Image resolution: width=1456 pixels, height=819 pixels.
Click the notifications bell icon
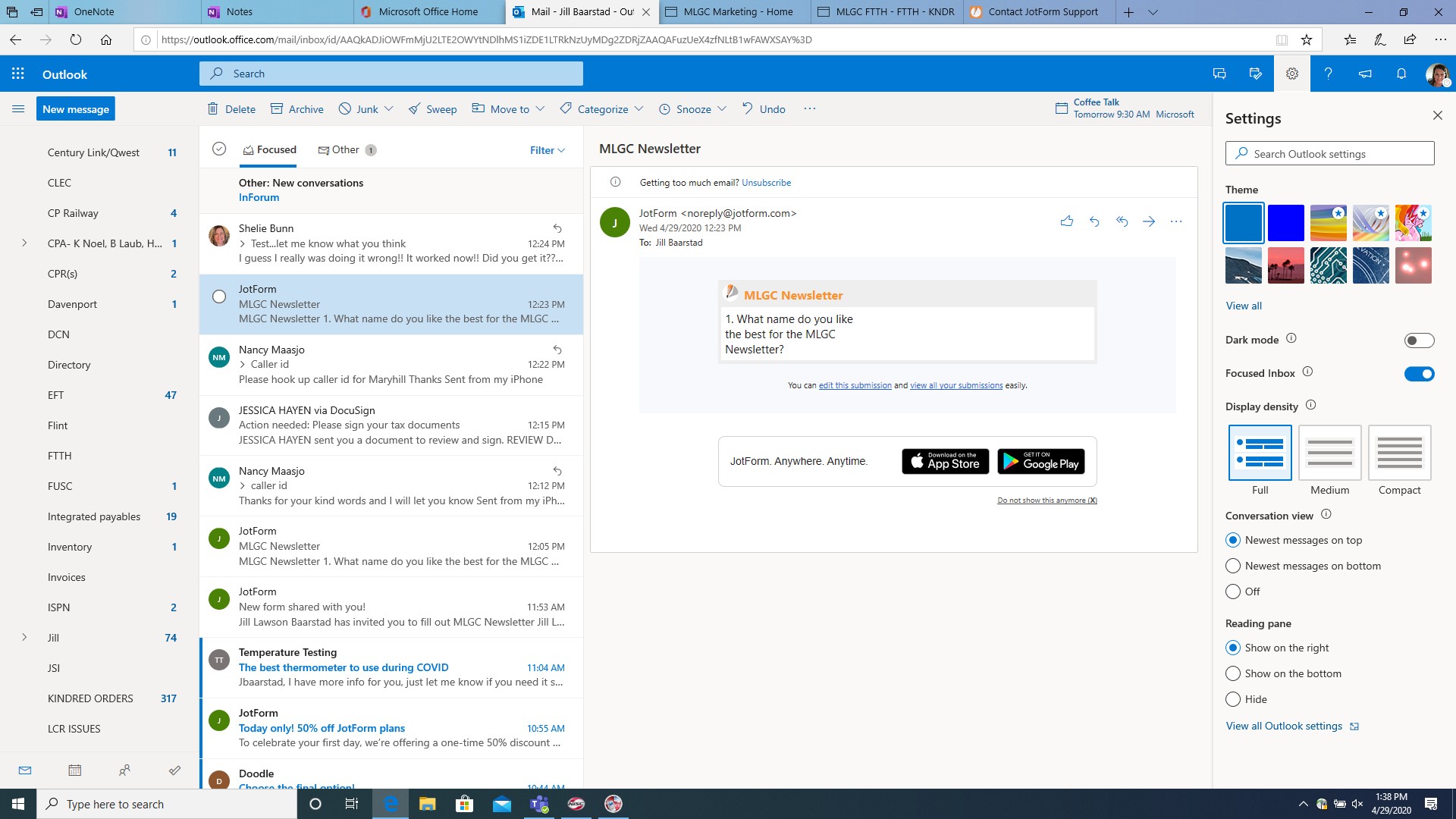pyautogui.click(x=1401, y=74)
